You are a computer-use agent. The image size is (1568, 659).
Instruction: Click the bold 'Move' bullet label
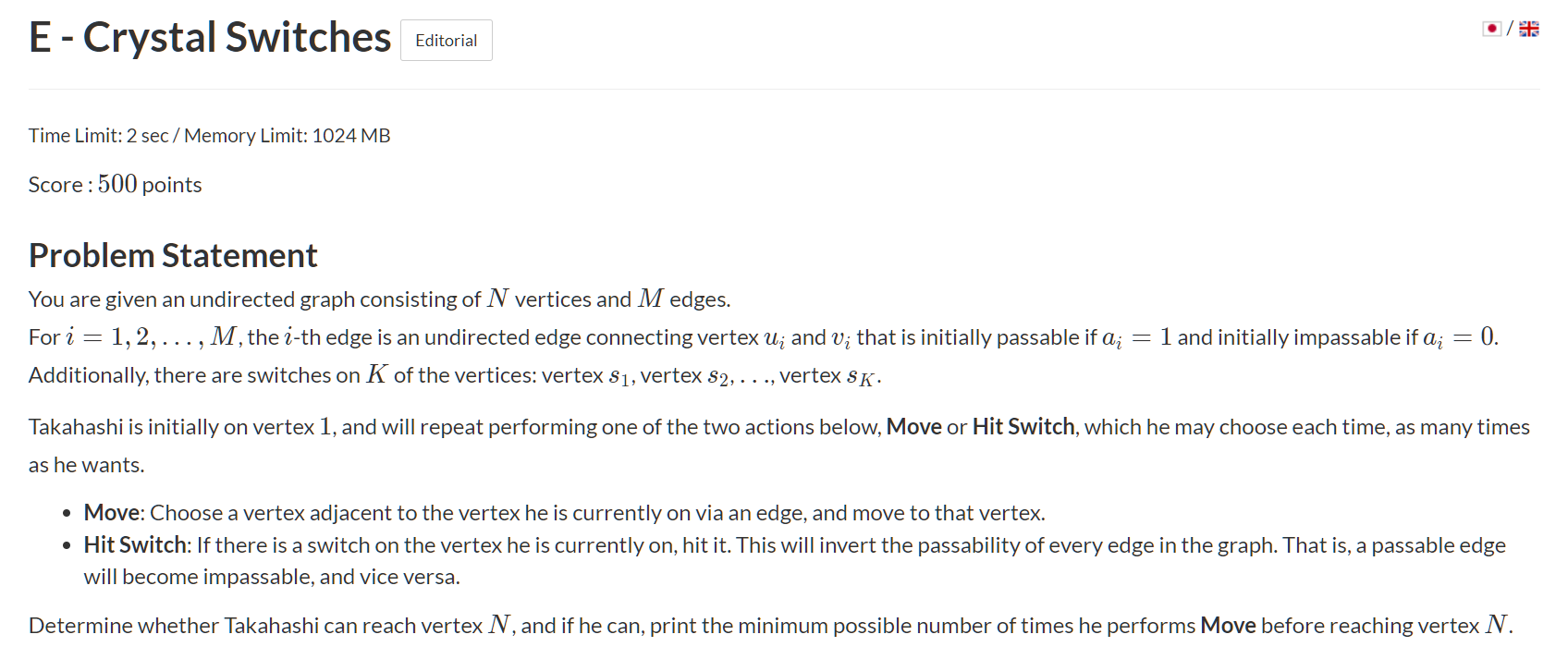111,513
